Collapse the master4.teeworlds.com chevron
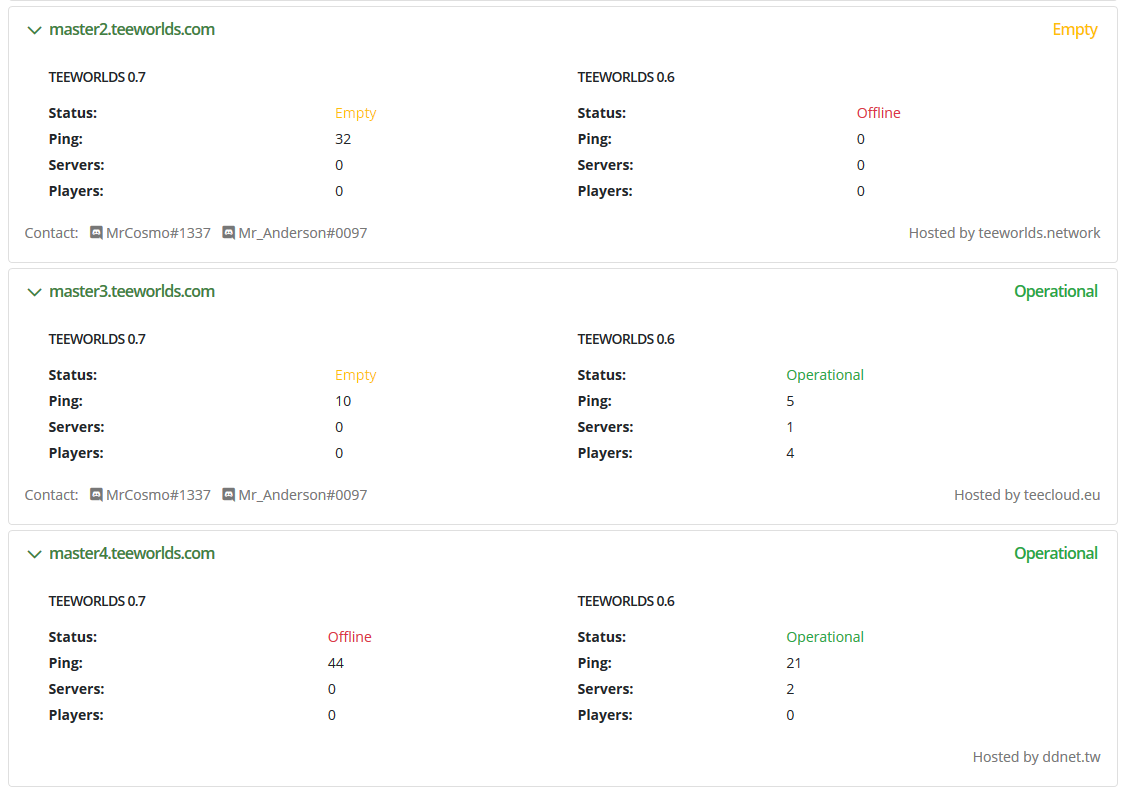The image size is (1139, 797). coord(34,554)
